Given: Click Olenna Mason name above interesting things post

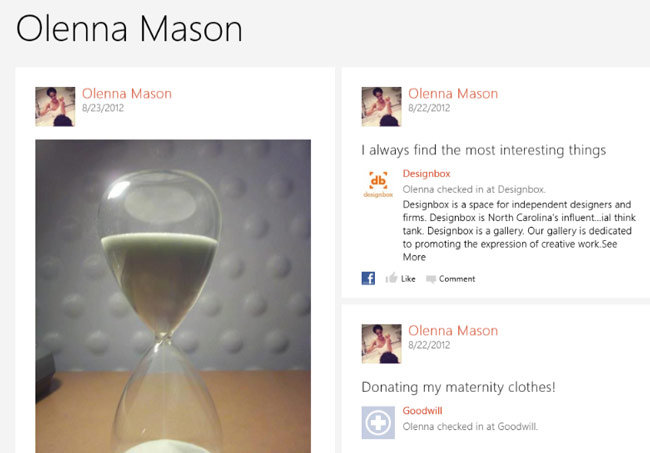Looking at the screenshot, I should 453,94.
